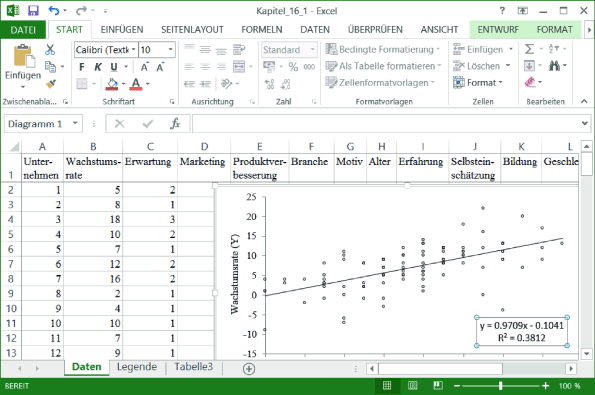Activate the Format Painter brush
The image size is (595, 395).
(51, 84)
